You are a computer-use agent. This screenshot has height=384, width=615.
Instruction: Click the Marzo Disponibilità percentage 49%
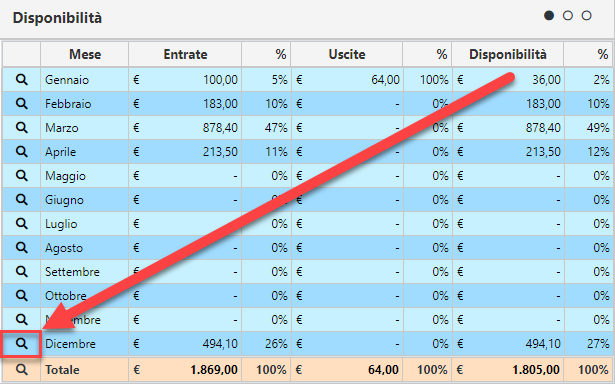(x=598, y=127)
